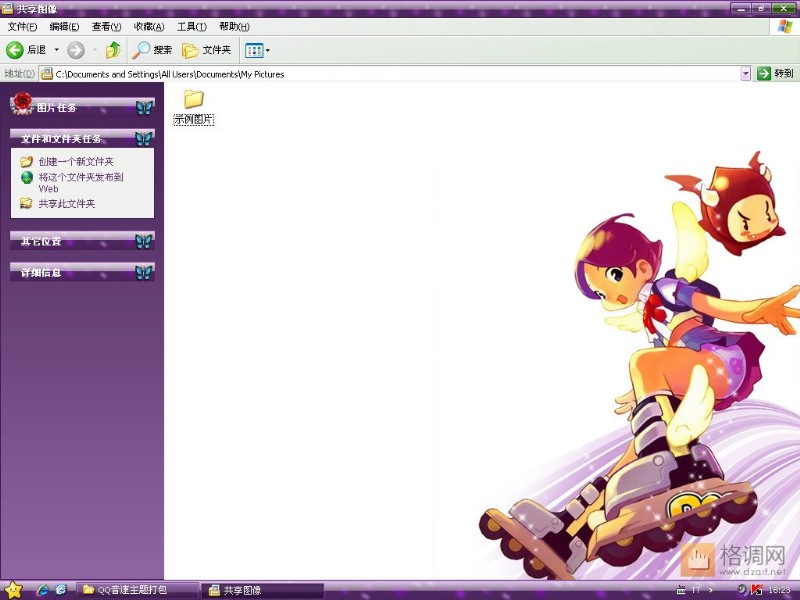This screenshot has width=800, height=600.
Task: Click the folder icon in the address bar
Action: (x=47, y=74)
